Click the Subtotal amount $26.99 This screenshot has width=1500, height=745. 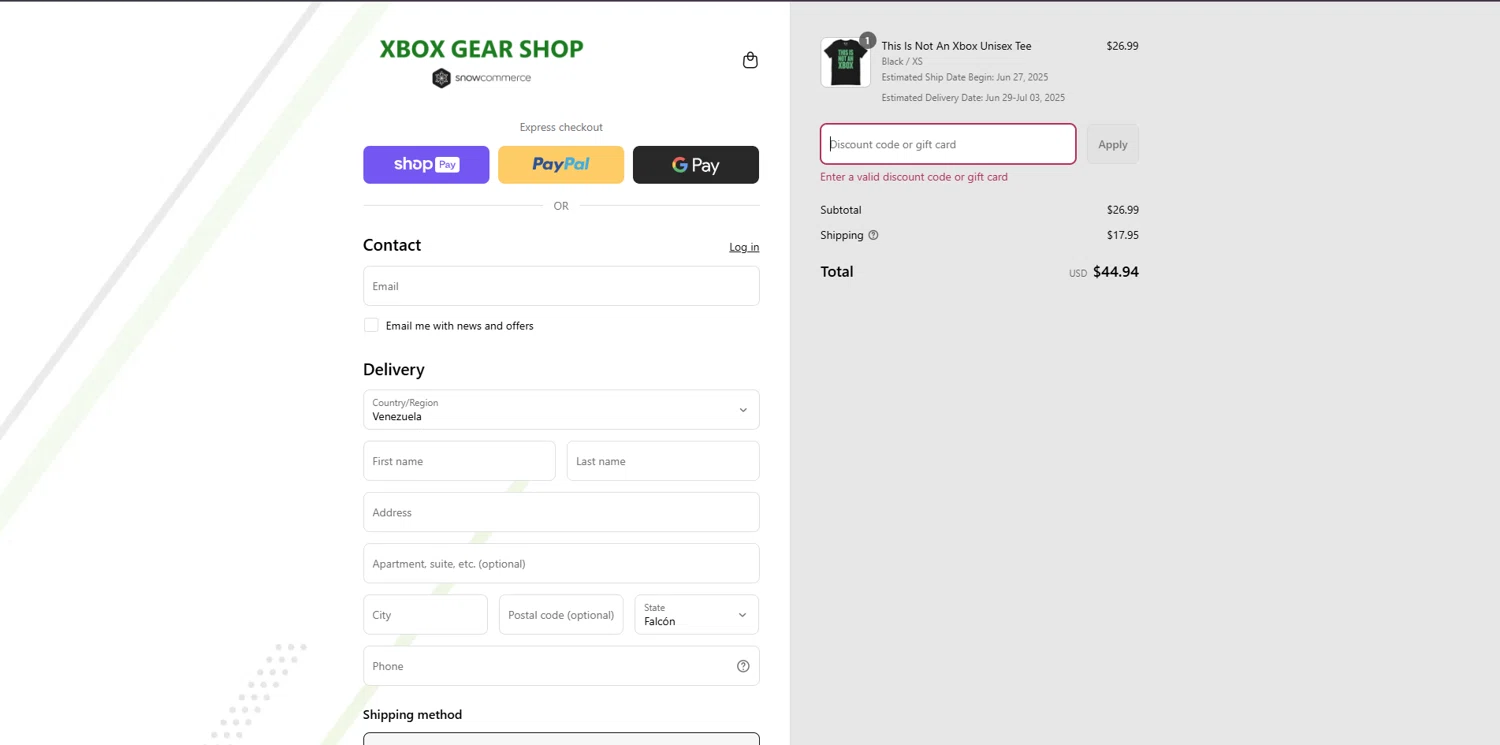pyautogui.click(x=1122, y=210)
